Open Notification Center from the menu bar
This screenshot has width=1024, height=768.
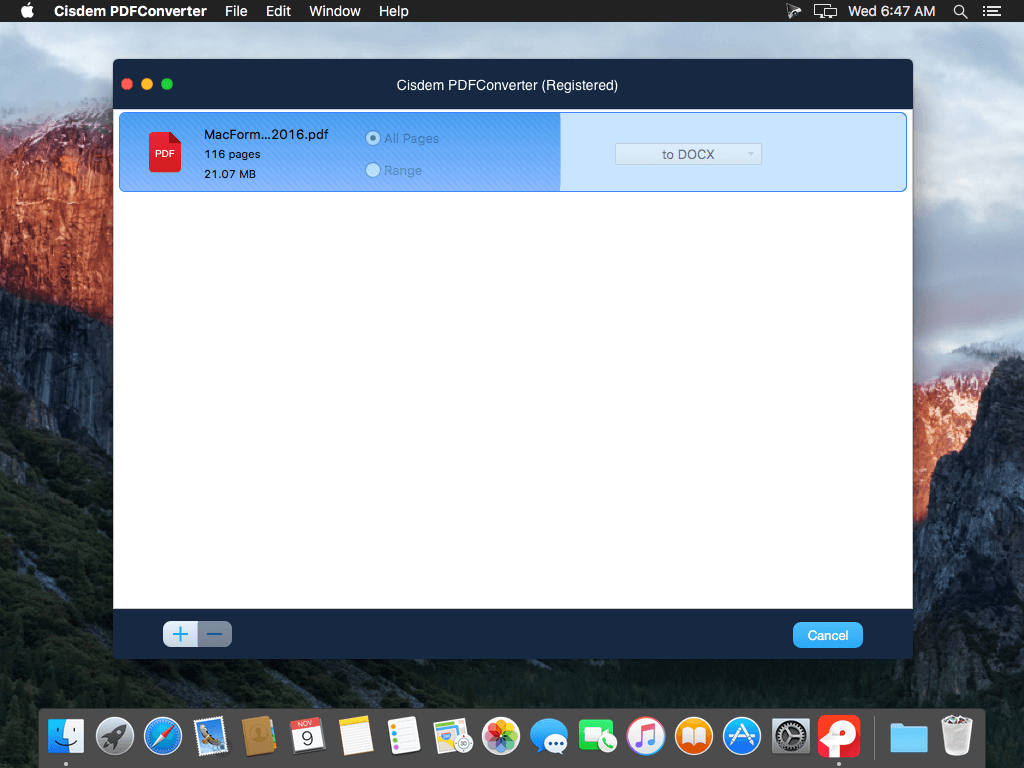[992, 11]
